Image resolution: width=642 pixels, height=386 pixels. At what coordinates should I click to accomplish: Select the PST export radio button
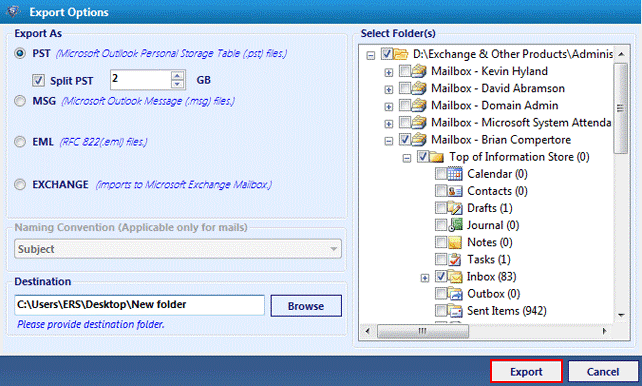20,53
